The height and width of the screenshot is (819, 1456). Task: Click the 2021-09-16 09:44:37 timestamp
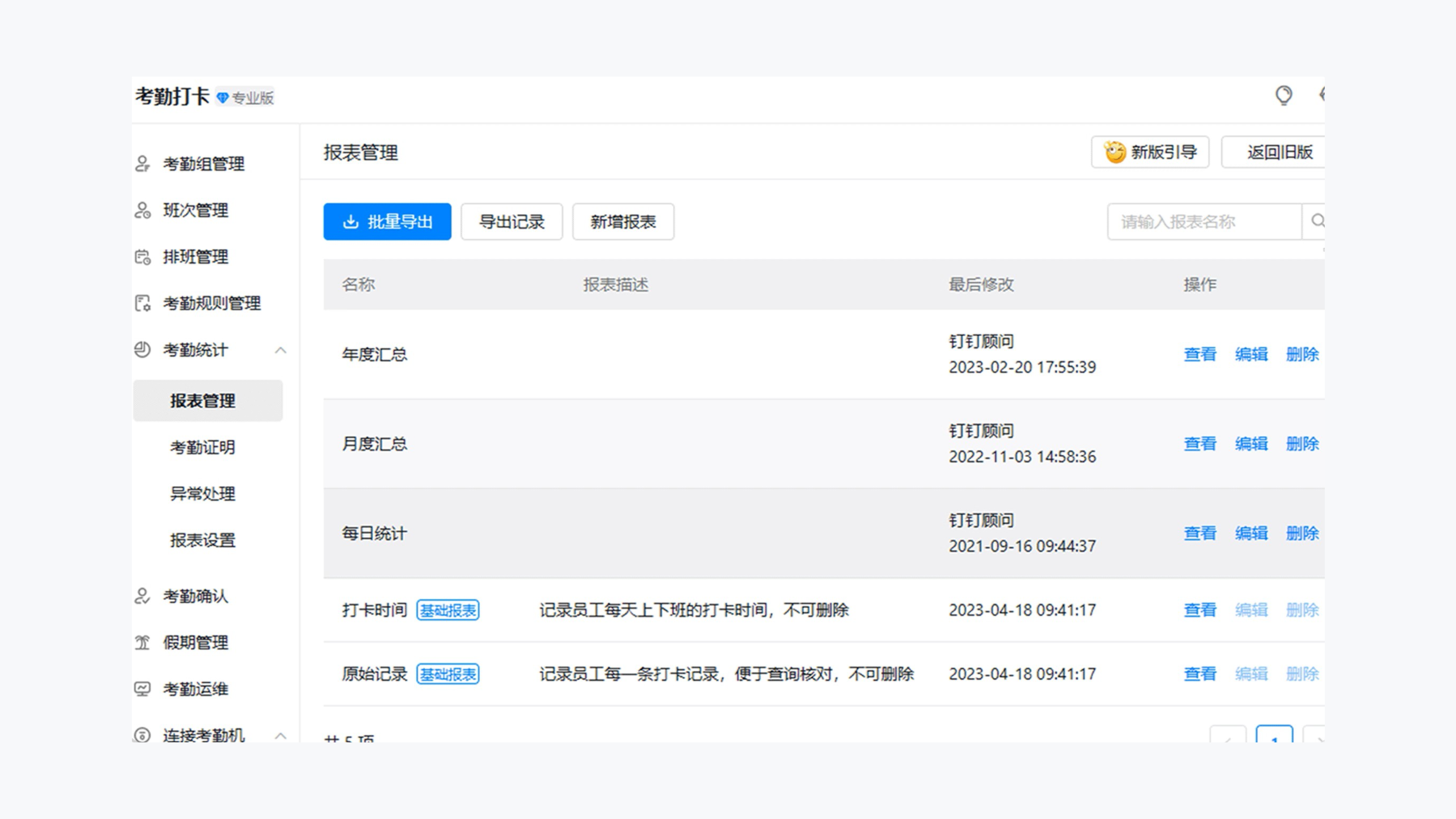click(x=1022, y=546)
